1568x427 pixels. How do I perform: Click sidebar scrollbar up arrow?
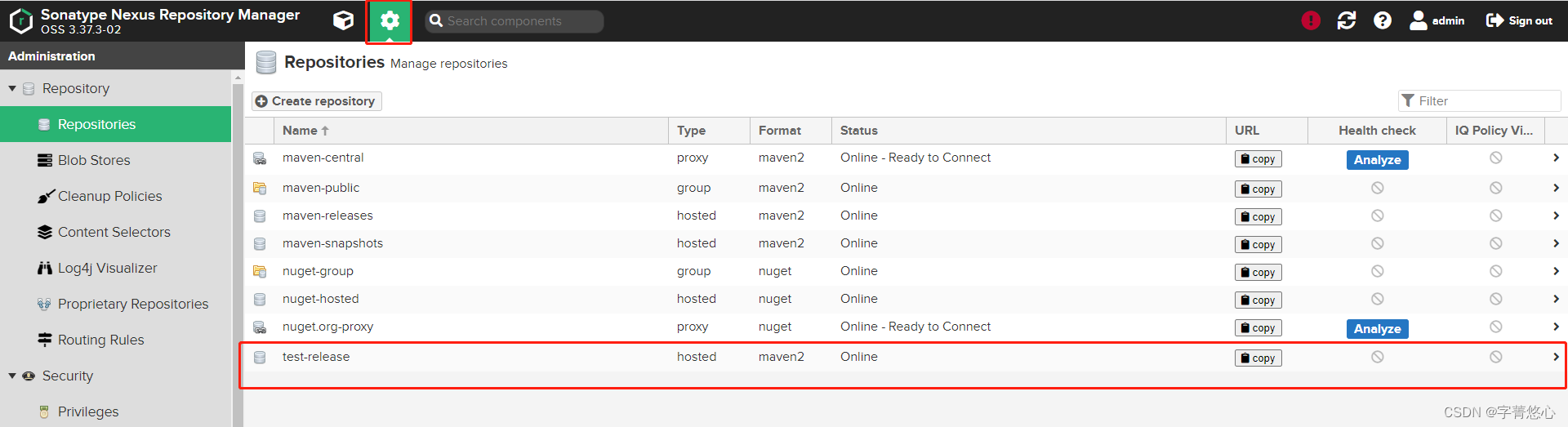tap(238, 78)
